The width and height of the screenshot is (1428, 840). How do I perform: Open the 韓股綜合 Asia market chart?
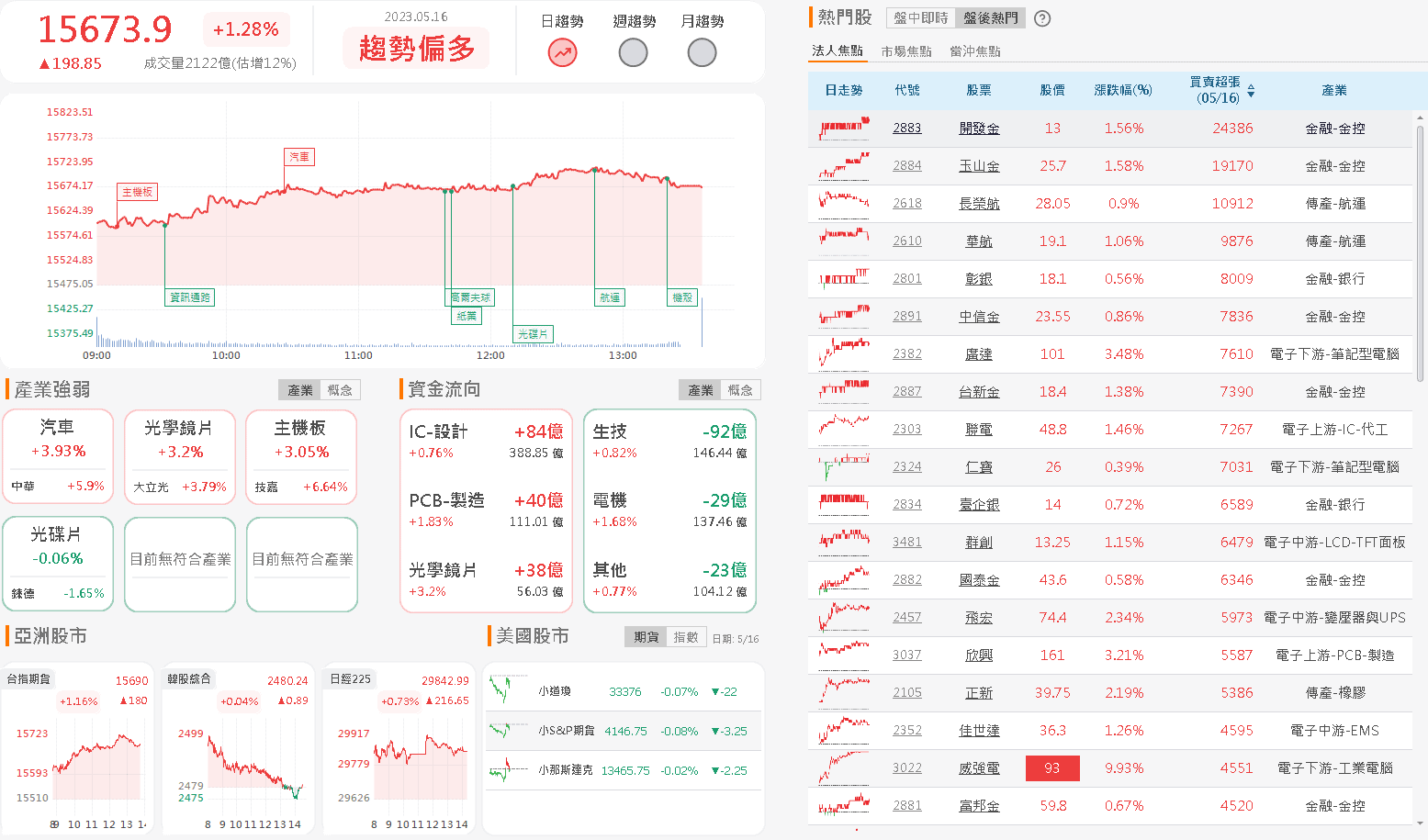(x=238, y=748)
